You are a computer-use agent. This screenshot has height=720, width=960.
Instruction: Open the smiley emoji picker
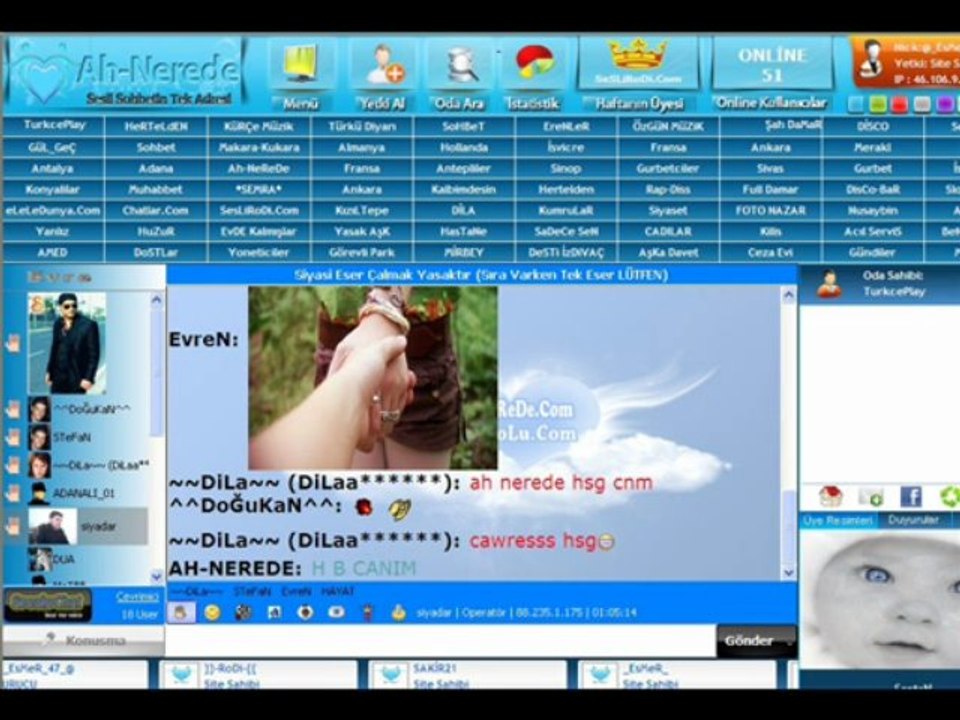click(x=212, y=612)
